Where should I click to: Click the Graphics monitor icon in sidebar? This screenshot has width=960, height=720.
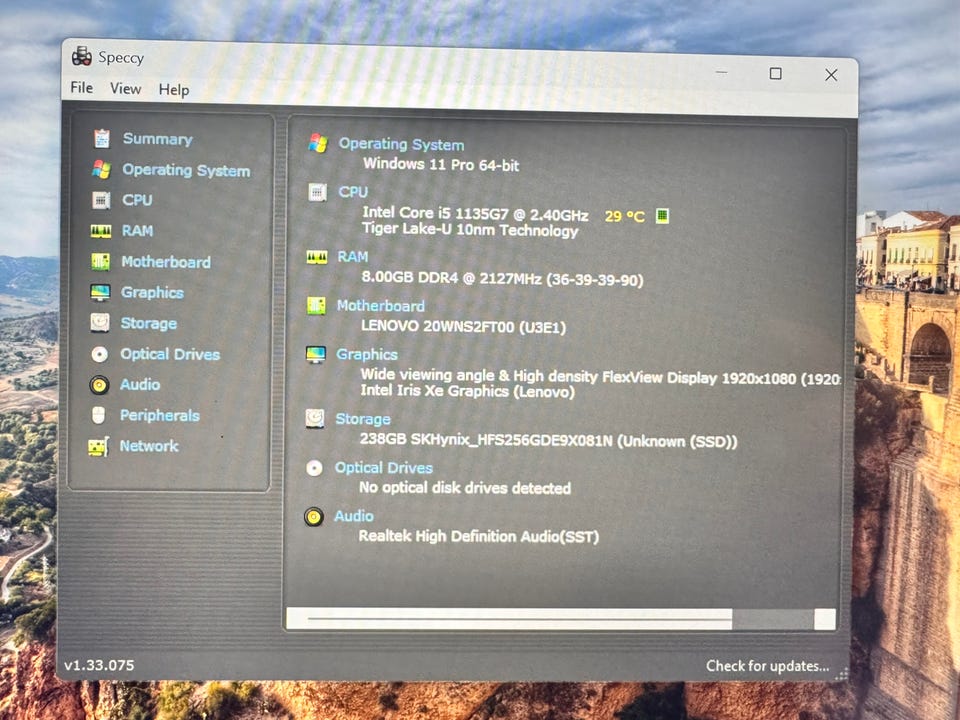pyautogui.click(x=100, y=293)
